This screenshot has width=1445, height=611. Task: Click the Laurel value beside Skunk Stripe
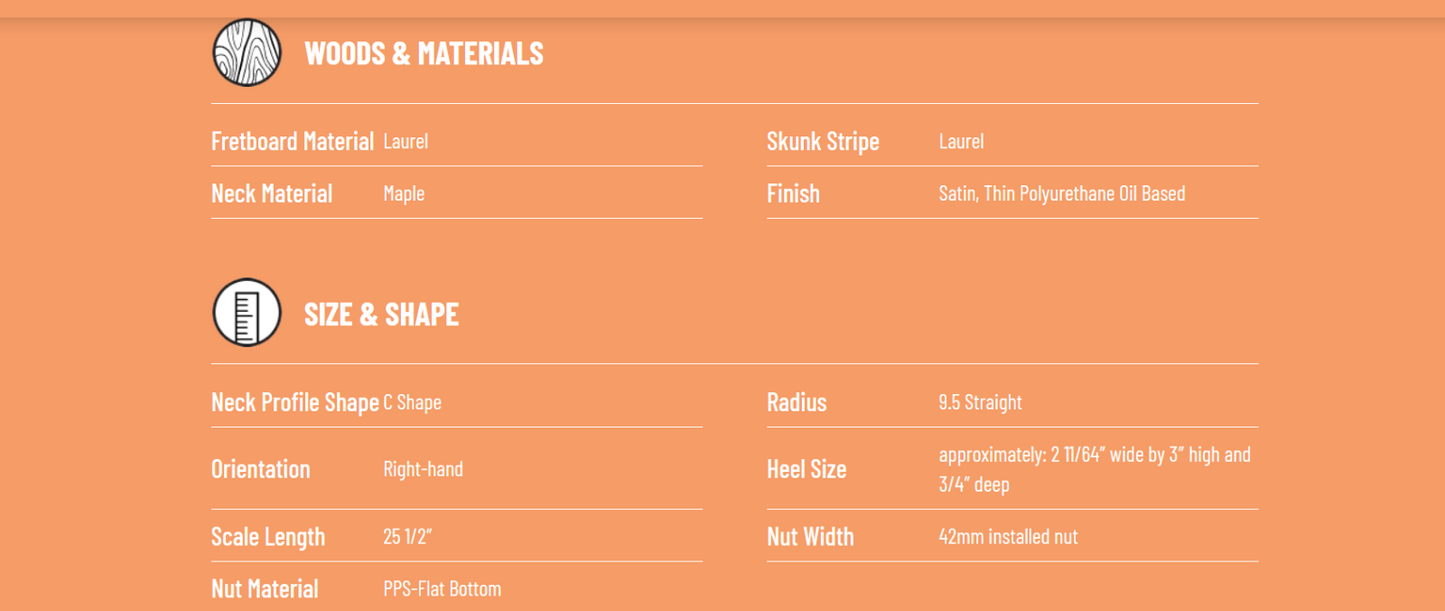coord(961,141)
